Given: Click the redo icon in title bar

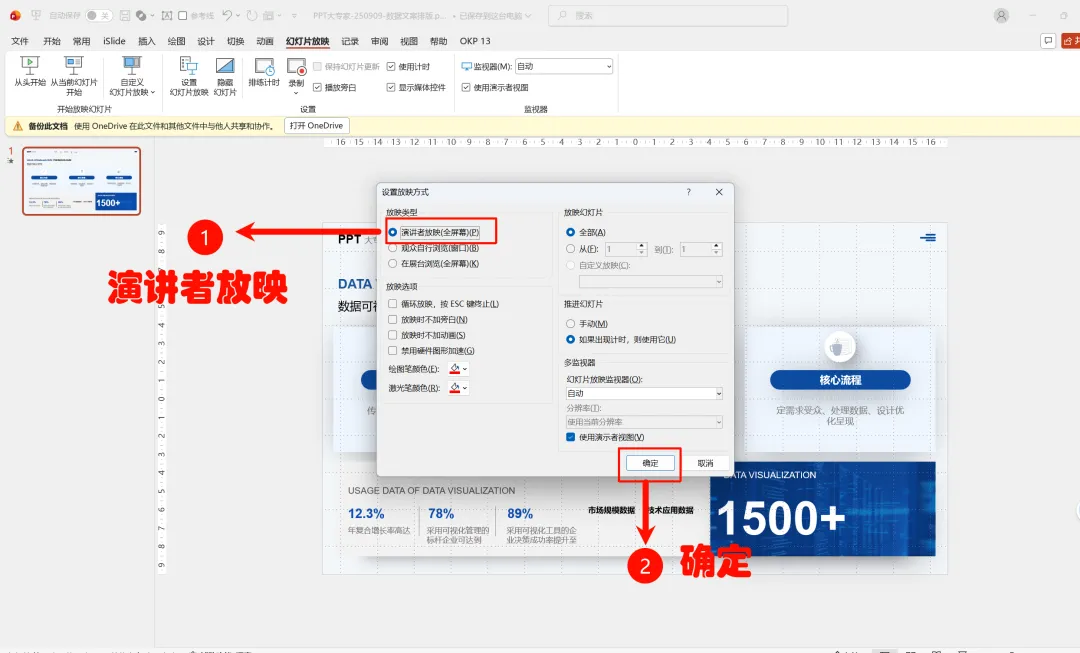Looking at the screenshot, I should pos(252,15).
